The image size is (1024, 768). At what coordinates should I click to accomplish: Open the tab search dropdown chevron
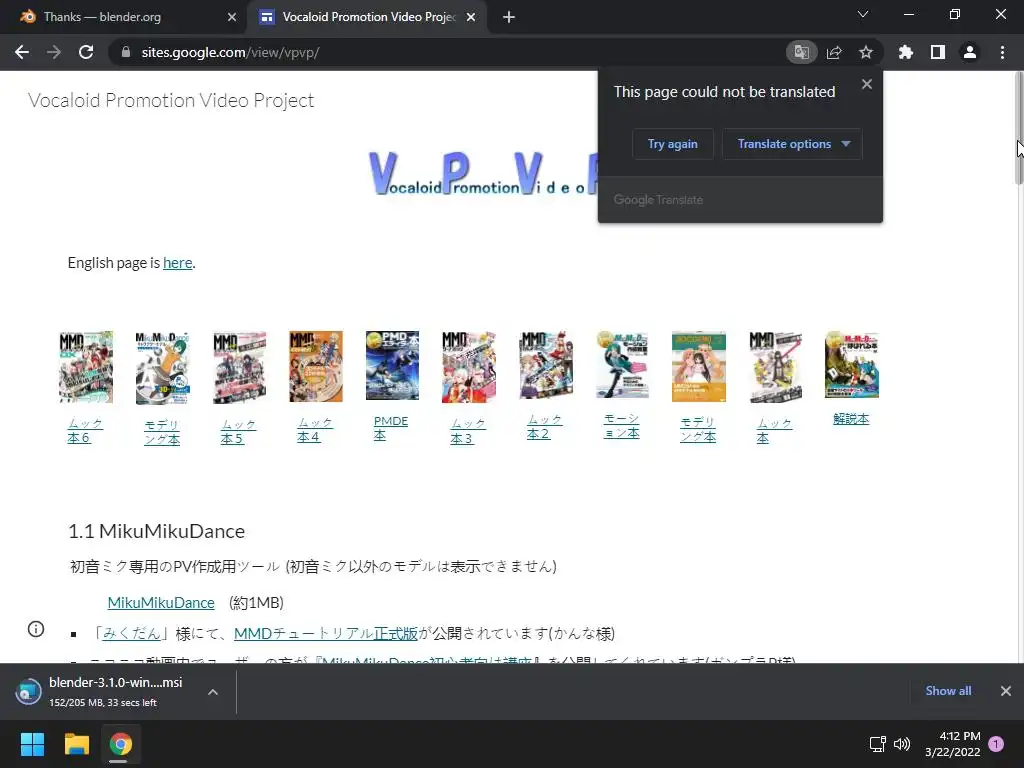tap(863, 14)
